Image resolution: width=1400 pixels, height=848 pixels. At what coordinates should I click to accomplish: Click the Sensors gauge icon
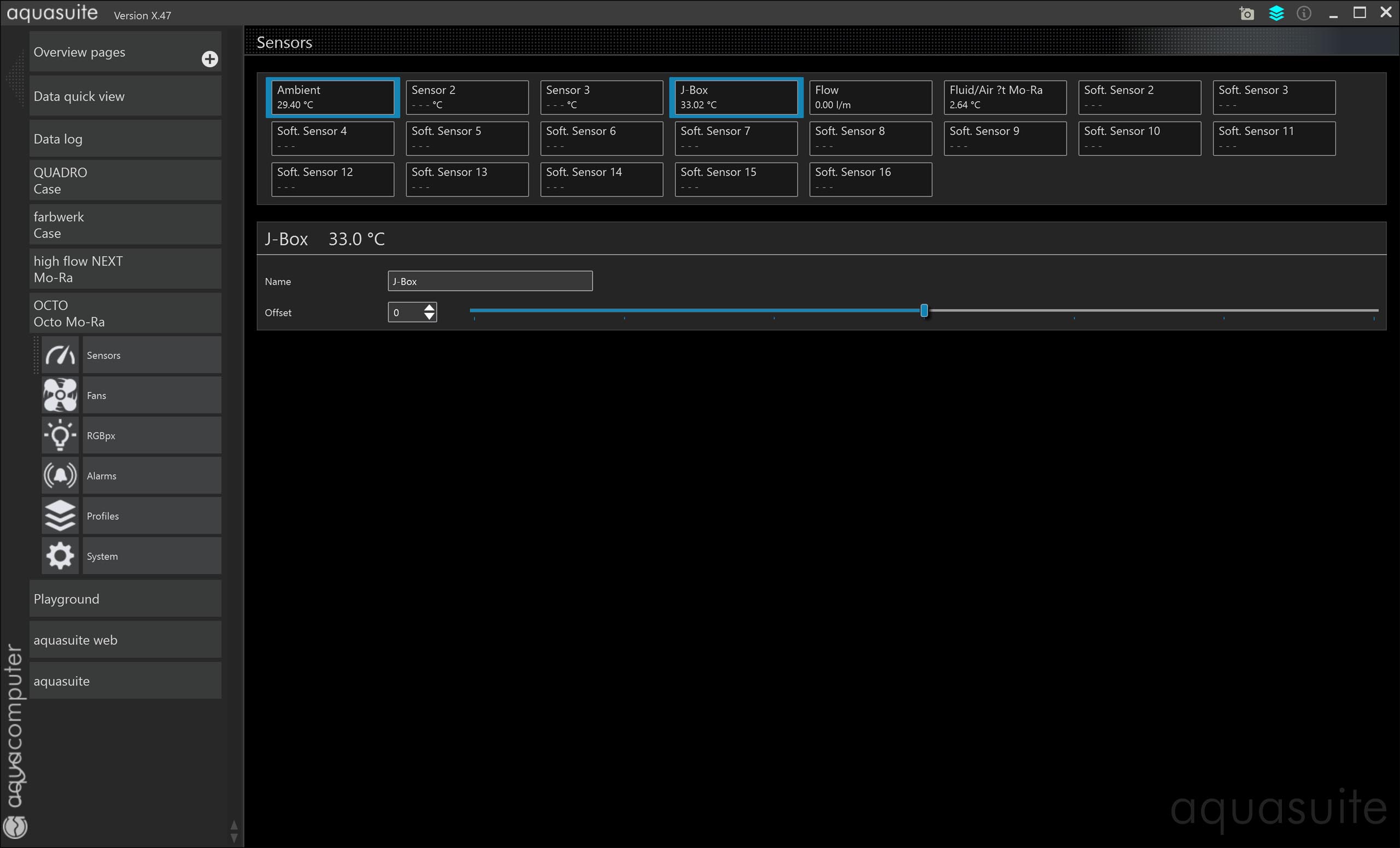60,355
